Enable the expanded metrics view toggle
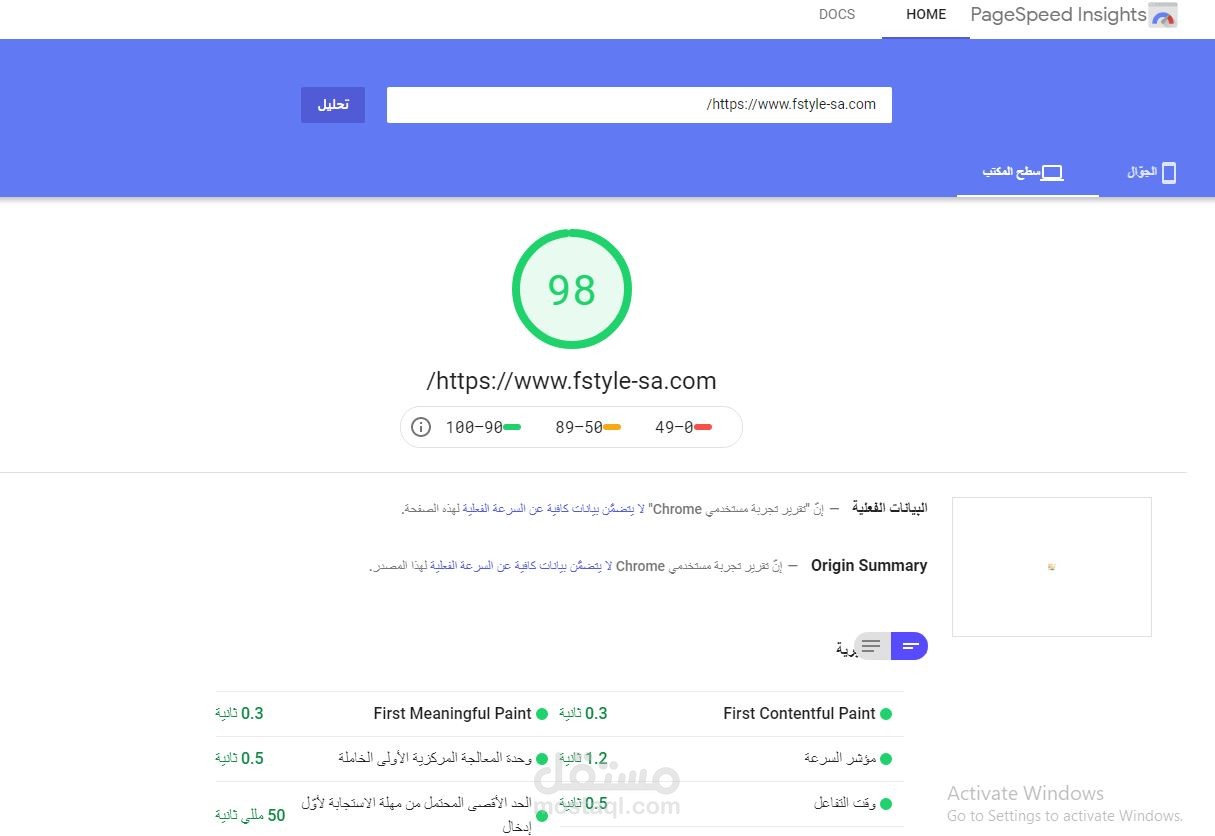Viewport: 1215px width, 836px height. tap(908, 645)
